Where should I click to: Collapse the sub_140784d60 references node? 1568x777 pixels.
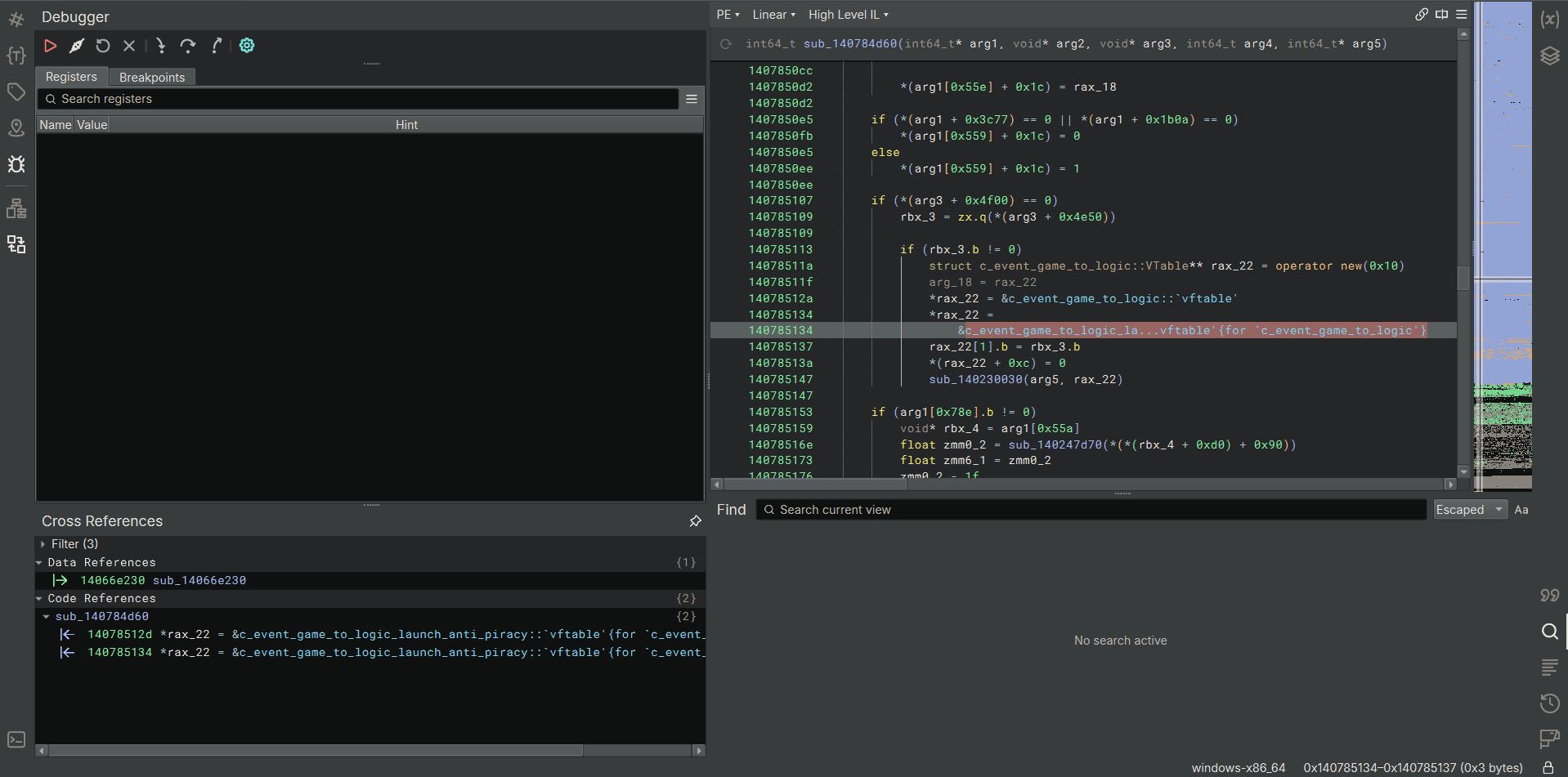click(x=47, y=616)
